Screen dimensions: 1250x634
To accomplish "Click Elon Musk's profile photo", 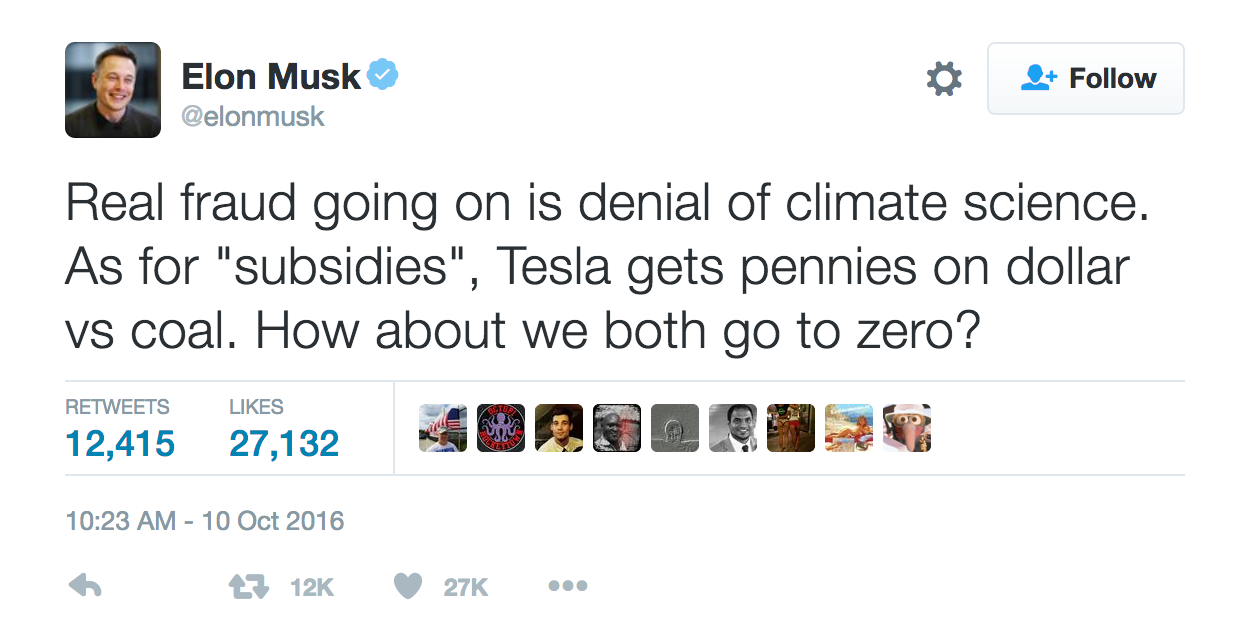I will click(x=113, y=90).
